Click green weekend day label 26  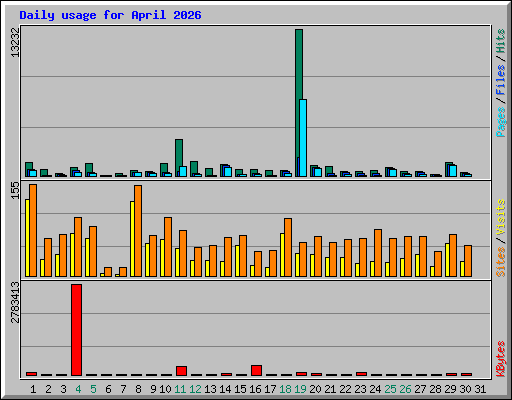[x=405, y=389]
